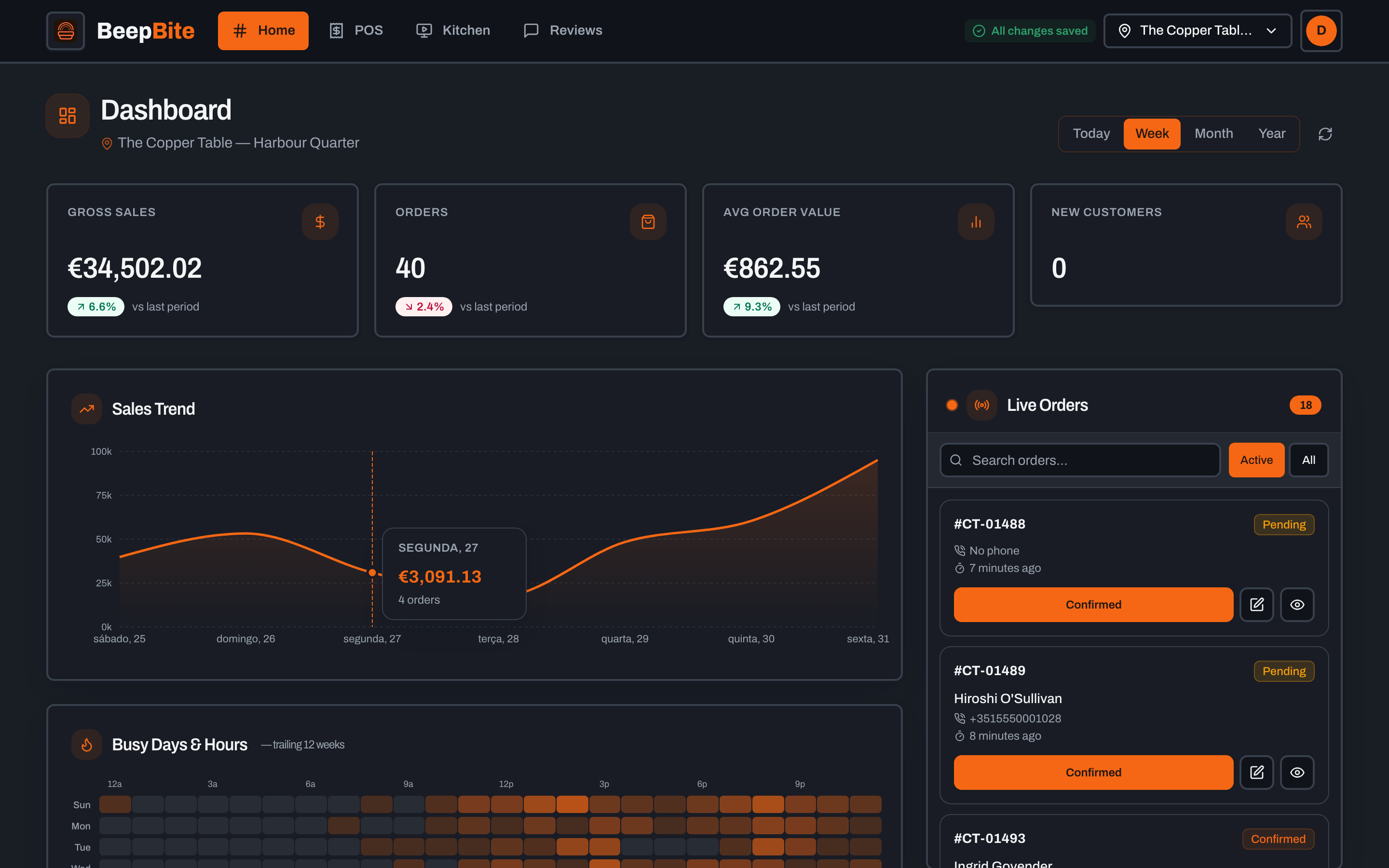Open the Kitchen tab
Viewport: 1389px width, 868px height.
click(x=453, y=30)
